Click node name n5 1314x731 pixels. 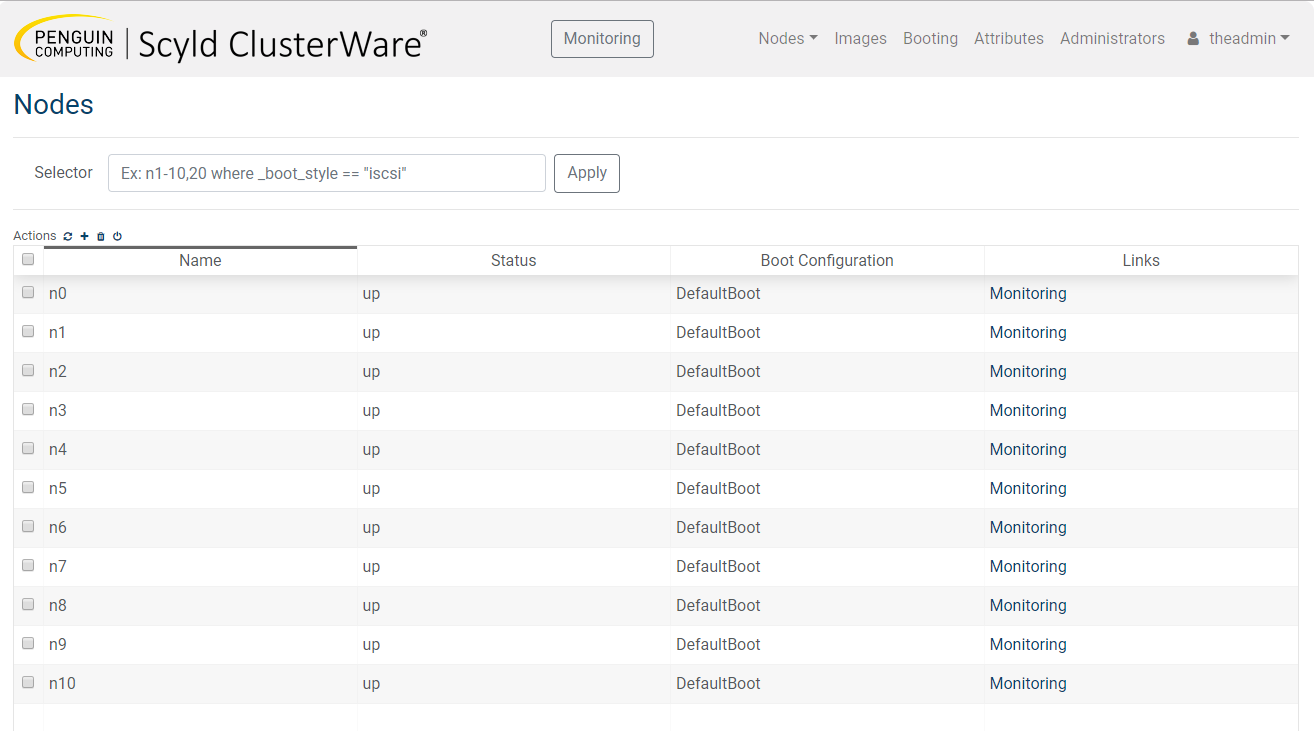click(58, 489)
